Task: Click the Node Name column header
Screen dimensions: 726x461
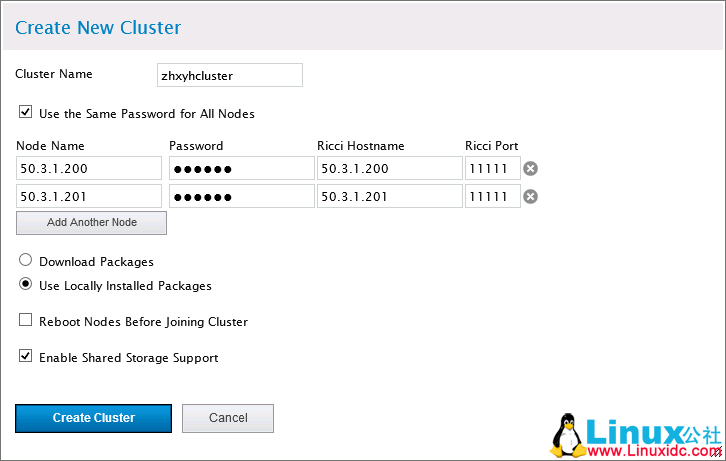Action: coord(50,146)
